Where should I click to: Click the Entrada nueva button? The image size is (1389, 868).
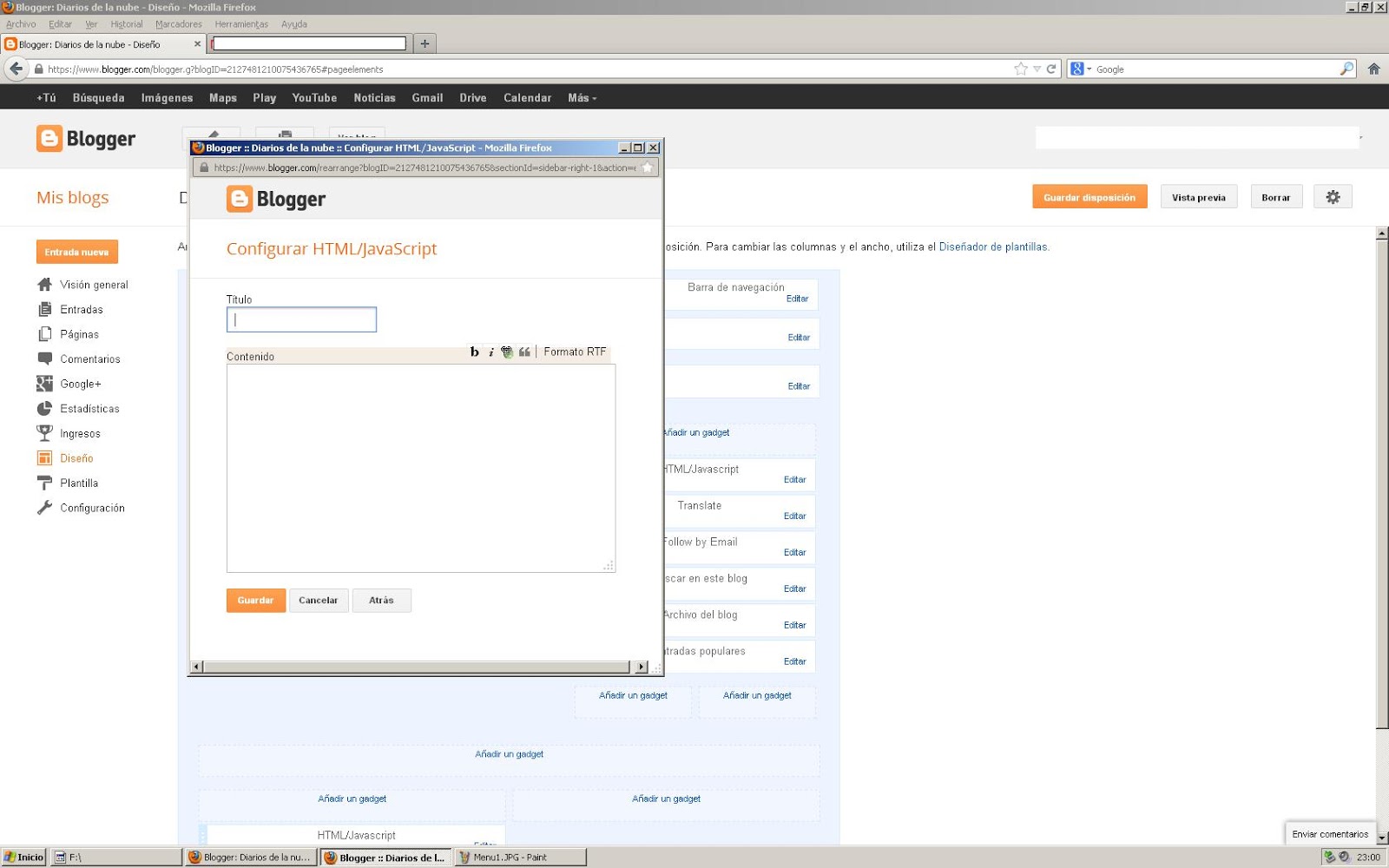(x=76, y=252)
